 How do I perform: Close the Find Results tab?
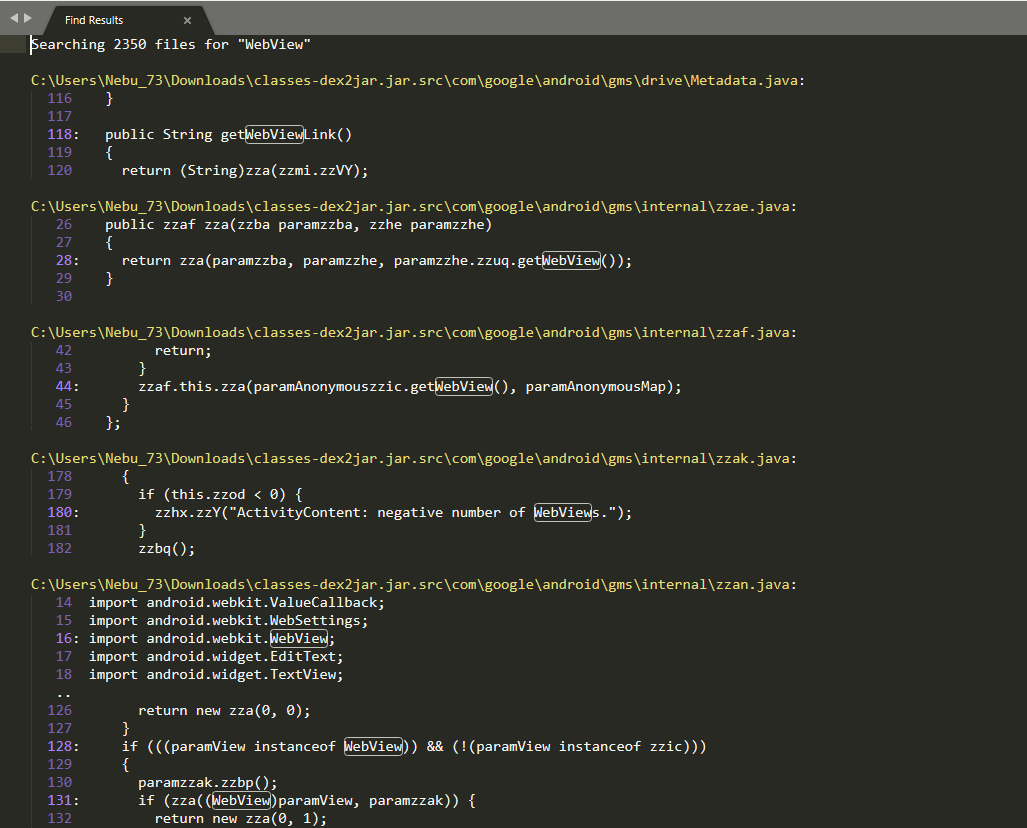(187, 20)
